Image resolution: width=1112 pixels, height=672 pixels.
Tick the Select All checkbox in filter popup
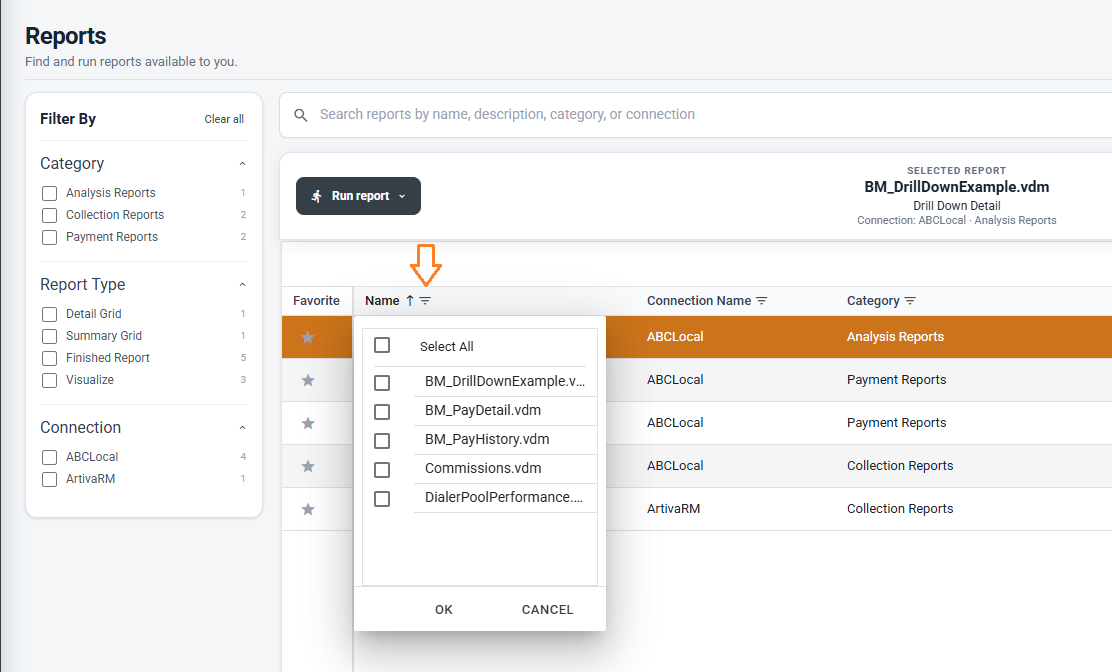(382, 345)
